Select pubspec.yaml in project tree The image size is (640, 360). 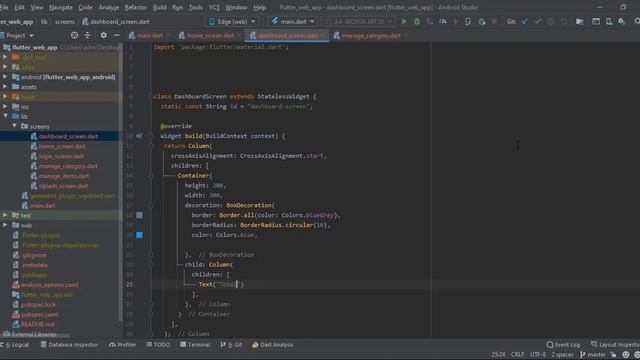[39, 315]
